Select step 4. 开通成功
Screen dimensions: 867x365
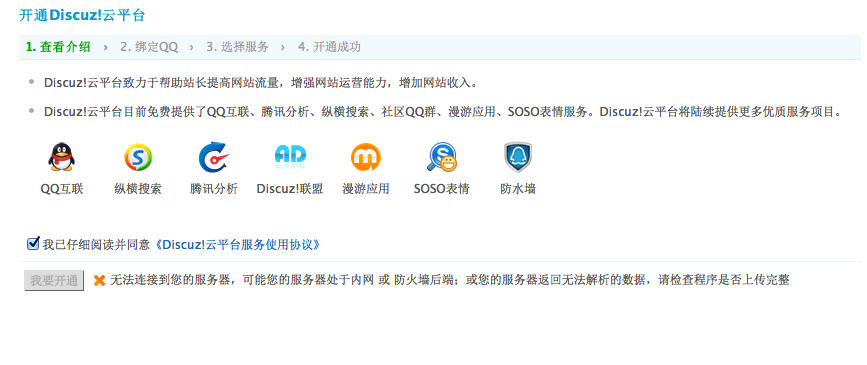click(330, 47)
